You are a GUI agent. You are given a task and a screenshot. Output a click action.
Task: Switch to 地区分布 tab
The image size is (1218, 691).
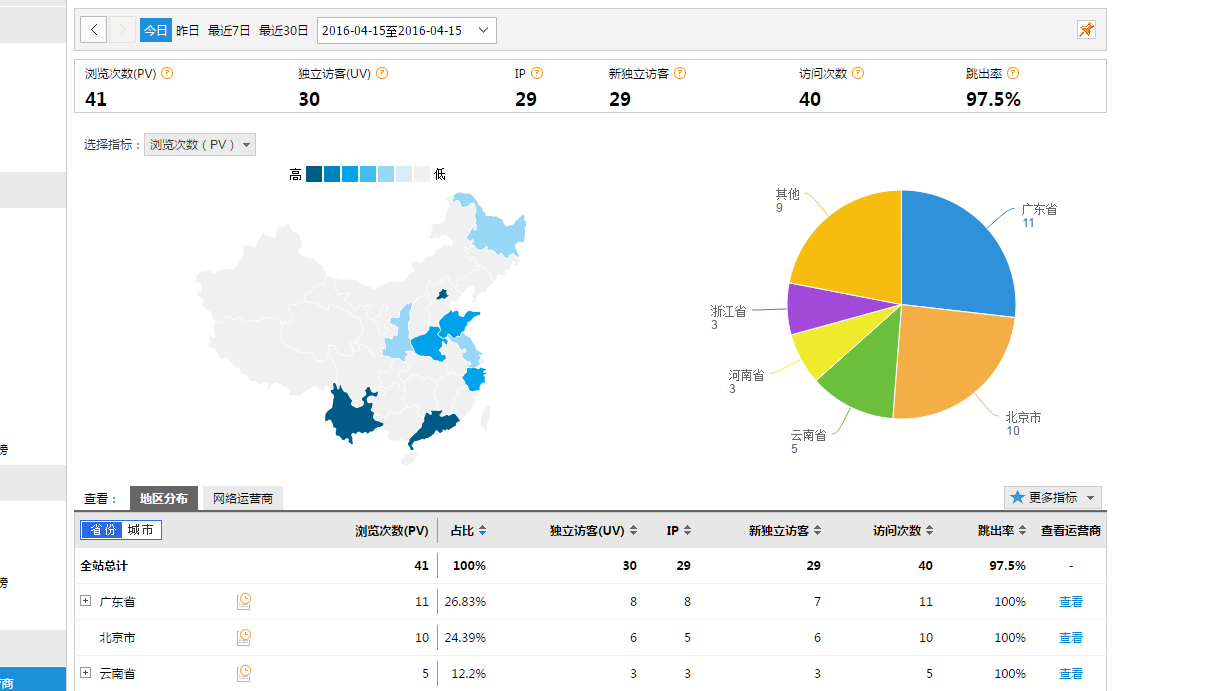pos(164,498)
